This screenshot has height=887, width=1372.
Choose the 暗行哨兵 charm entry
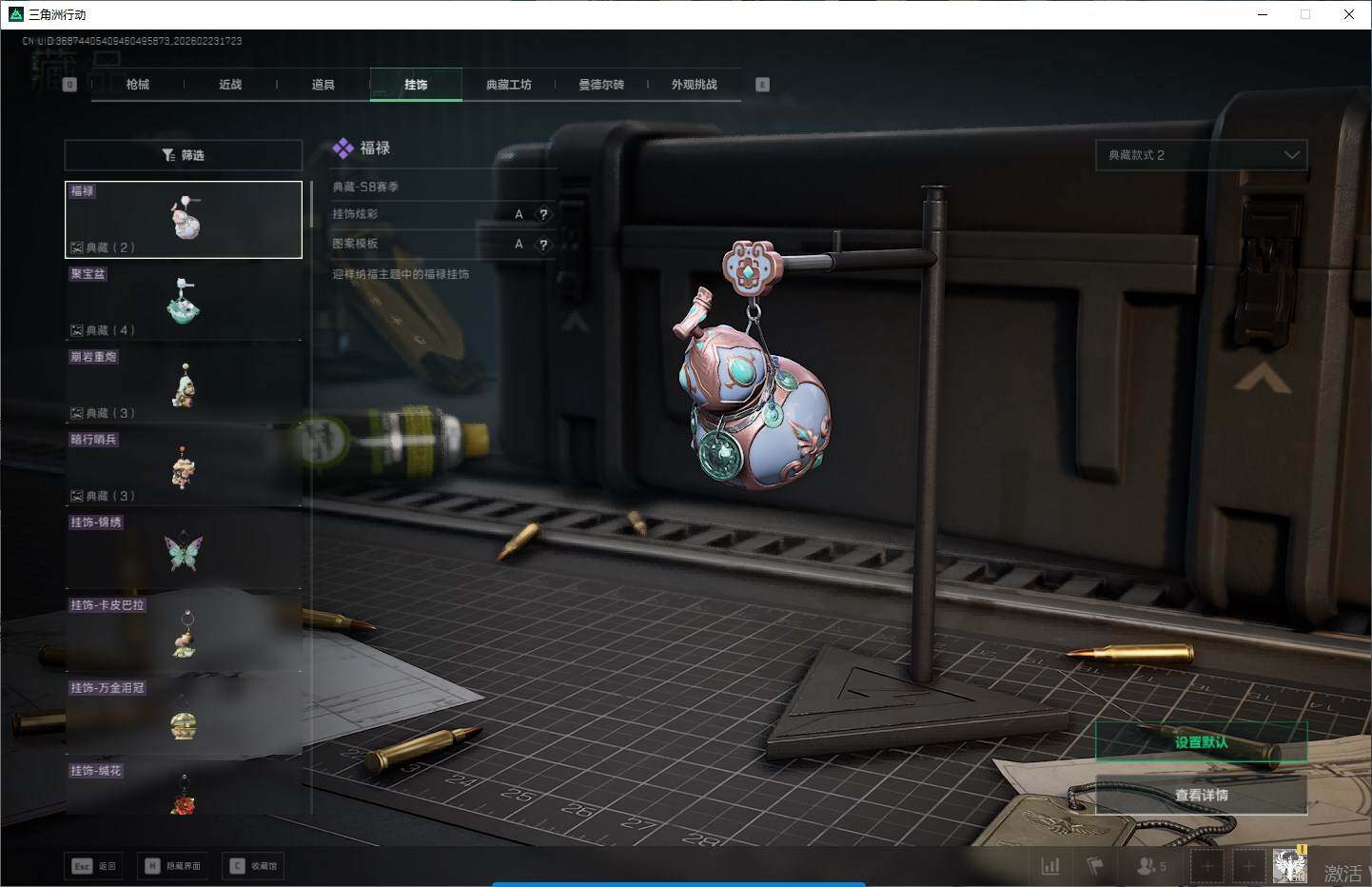(184, 467)
